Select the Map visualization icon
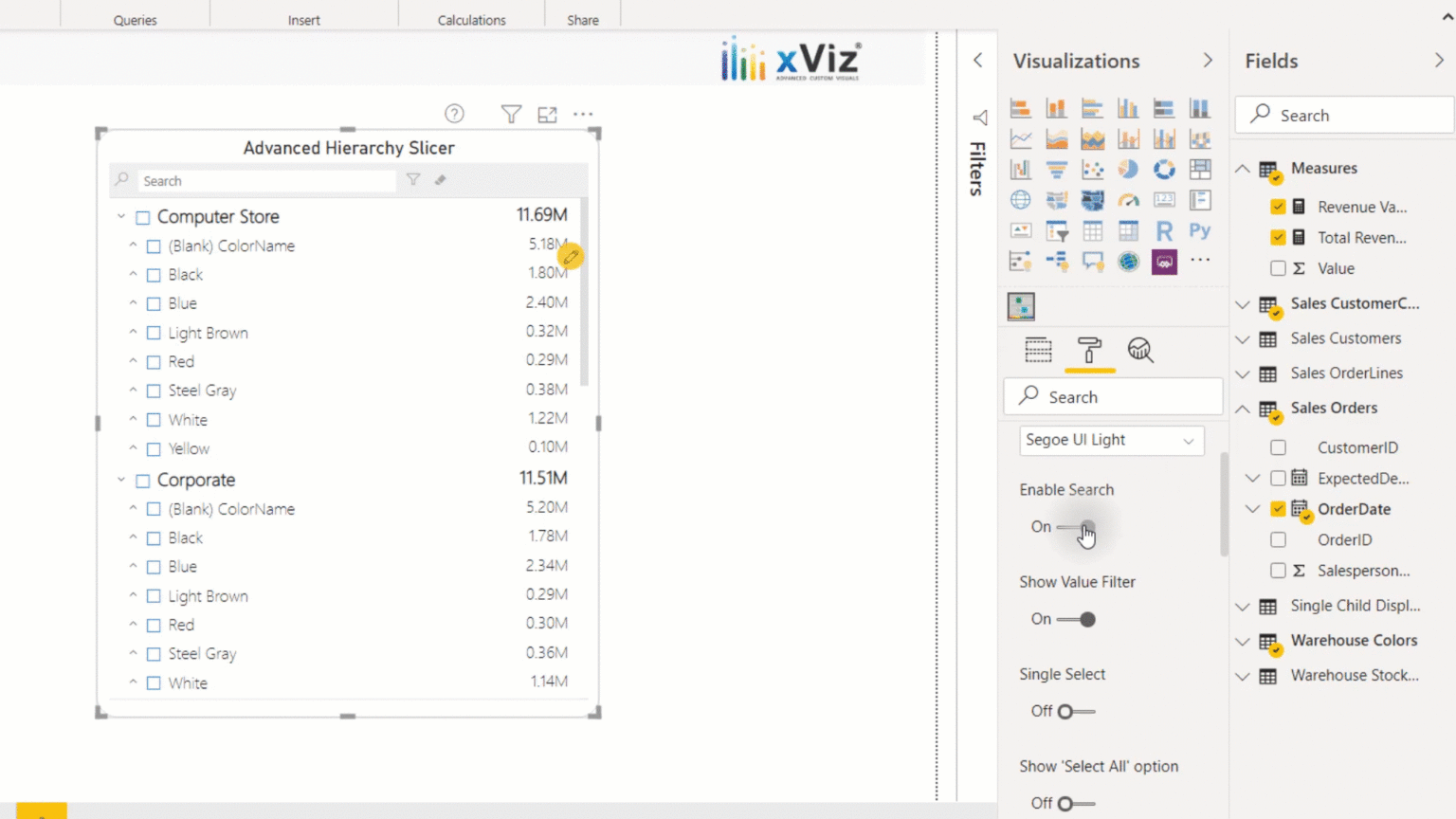 pyautogui.click(x=1020, y=199)
